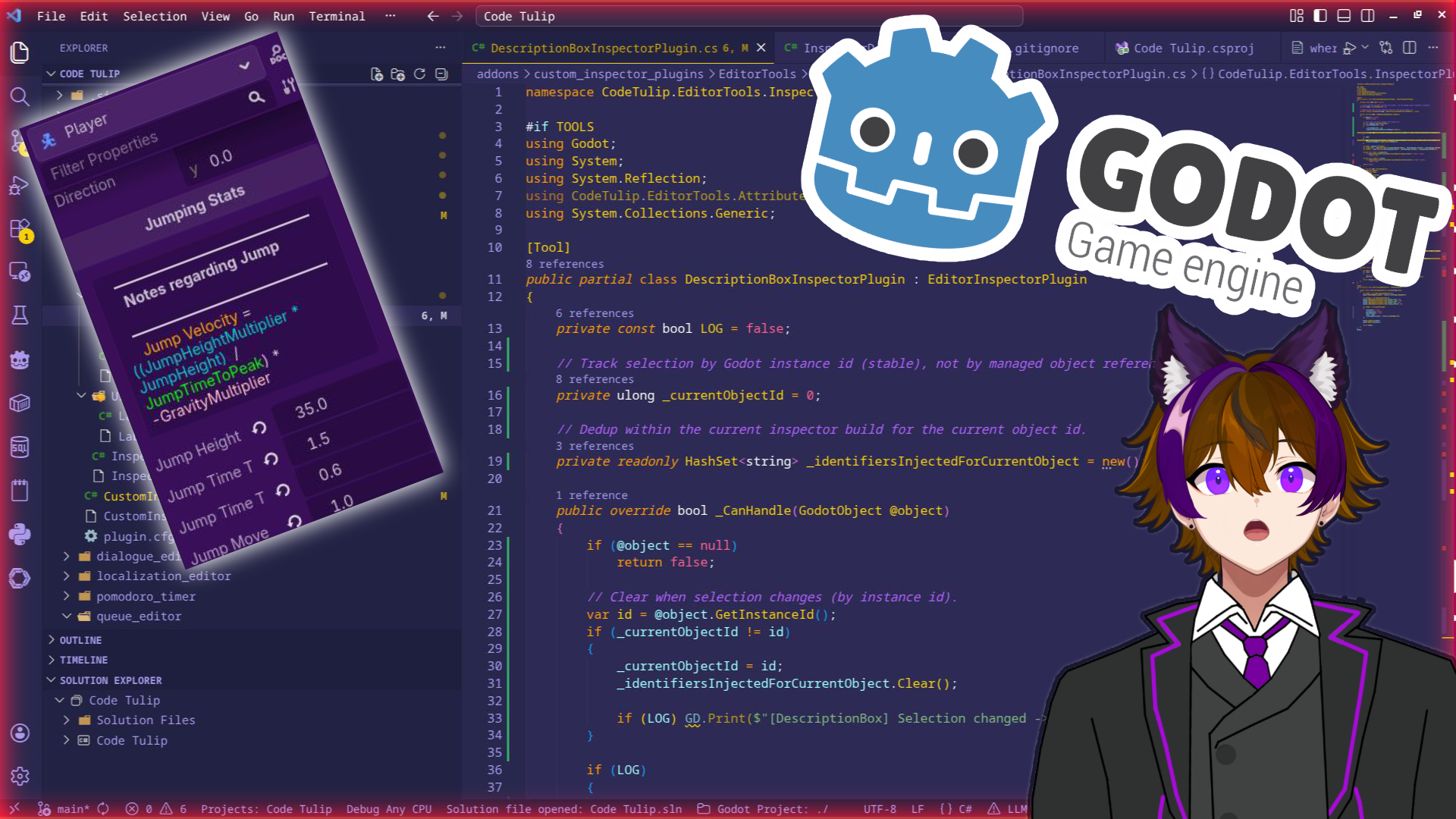Click the Open Changes compare icon
The height and width of the screenshot is (819, 1456).
click(1386, 48)
